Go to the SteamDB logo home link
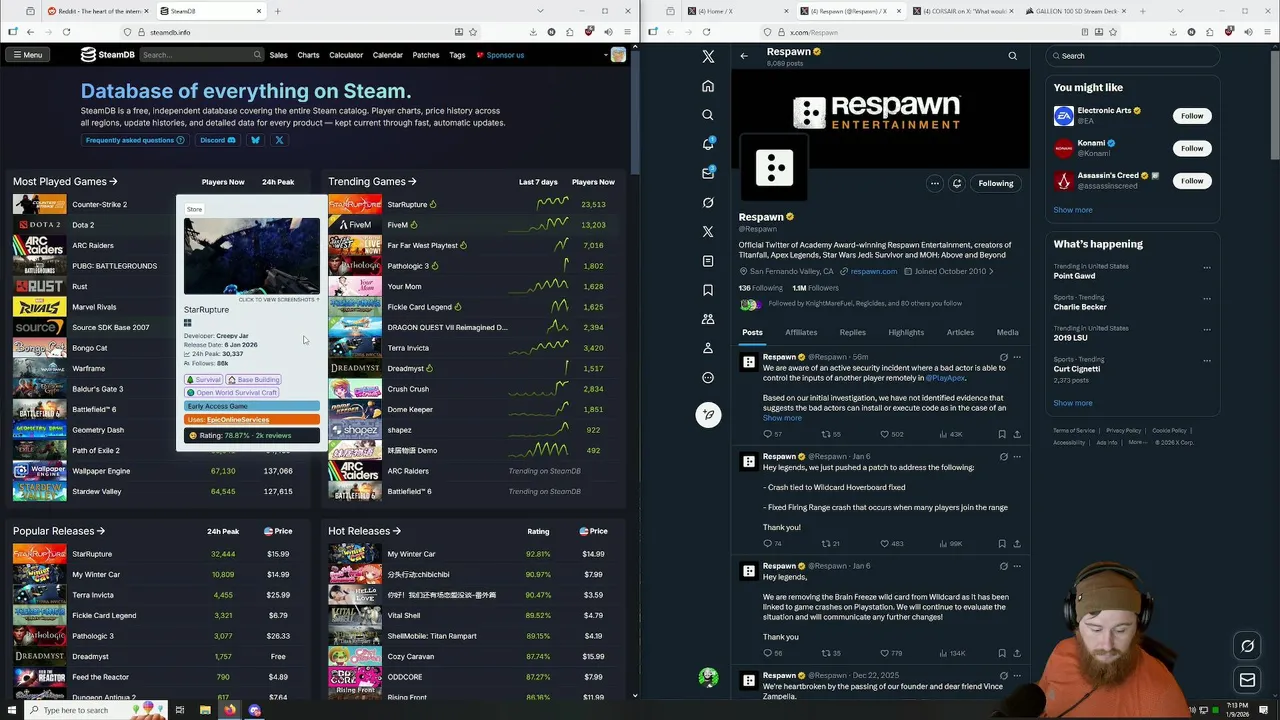The width and height of the screenshot is (1280, 720). click(x=107, y=55)
